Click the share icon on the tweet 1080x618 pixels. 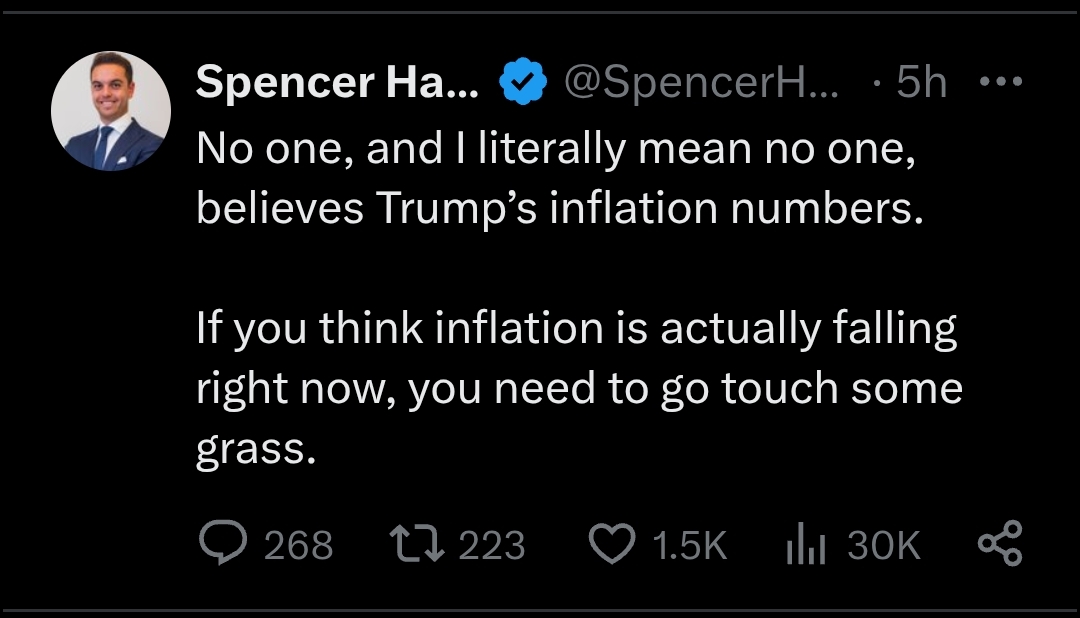(999, 543)
